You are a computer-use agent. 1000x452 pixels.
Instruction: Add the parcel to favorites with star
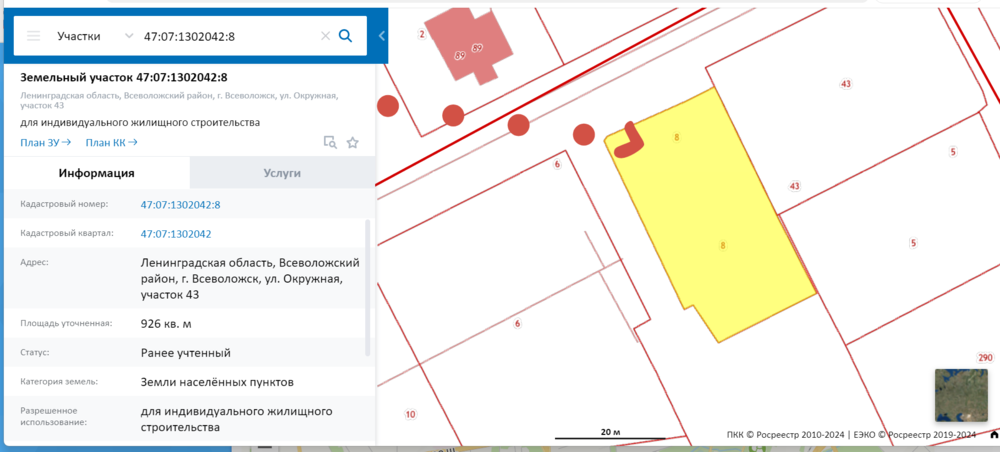pyautogui.click(x=352, y=143)
